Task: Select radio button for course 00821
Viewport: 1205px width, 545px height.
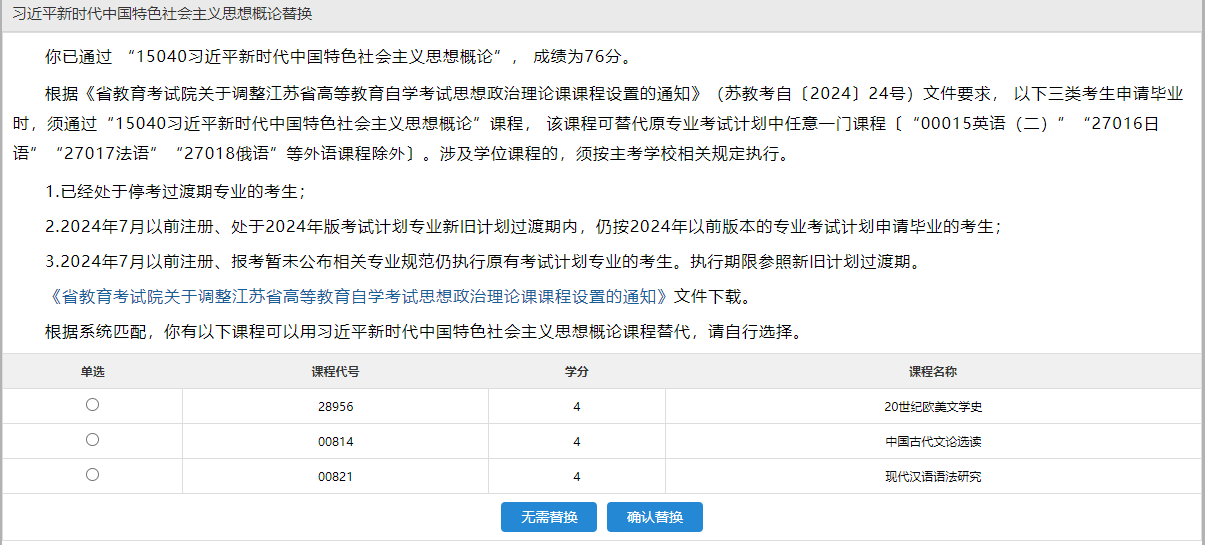Action: pyautogui.click(x=92, y=475)
